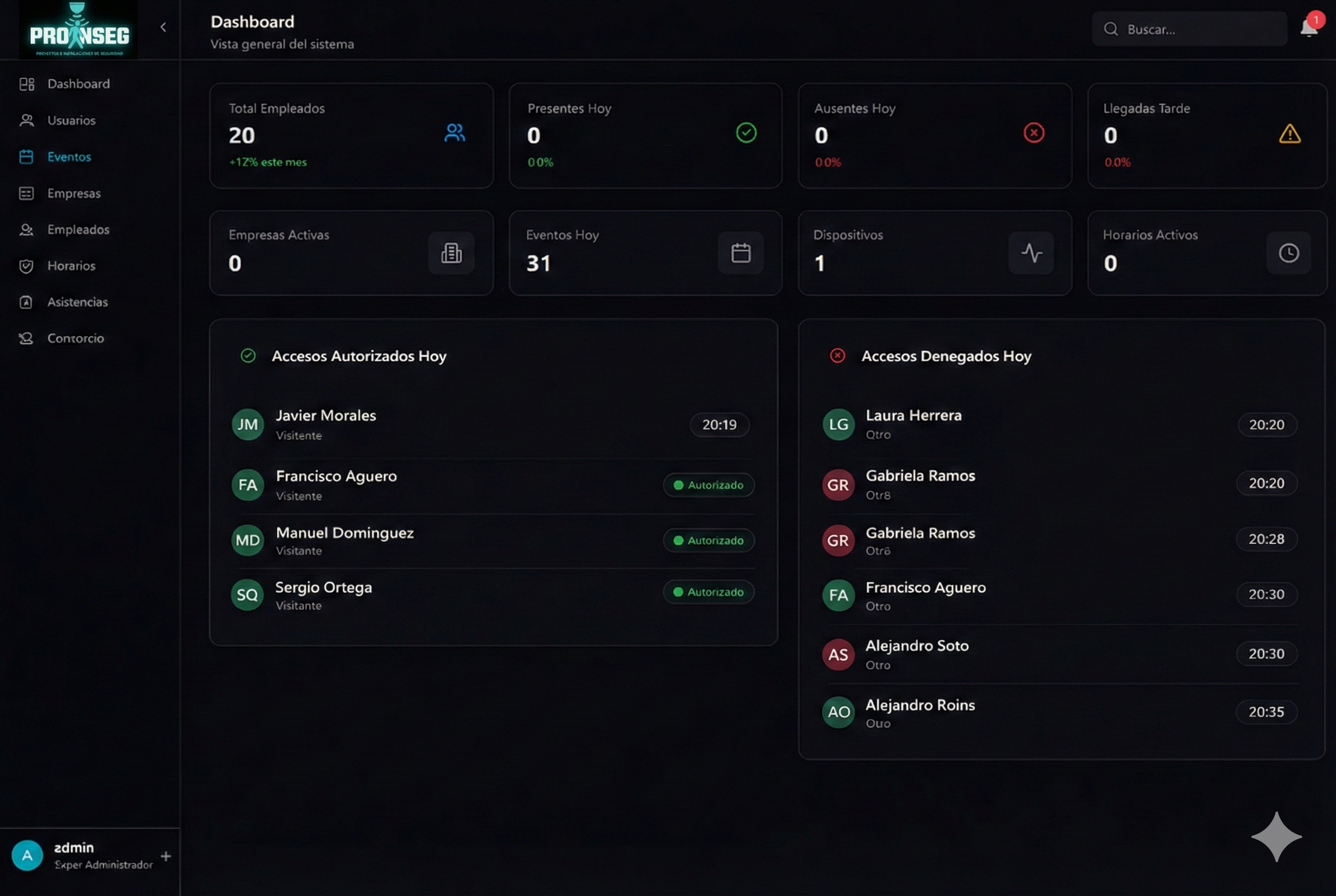Open the Empleados section
1336x896 pixels.
[78, 230]
